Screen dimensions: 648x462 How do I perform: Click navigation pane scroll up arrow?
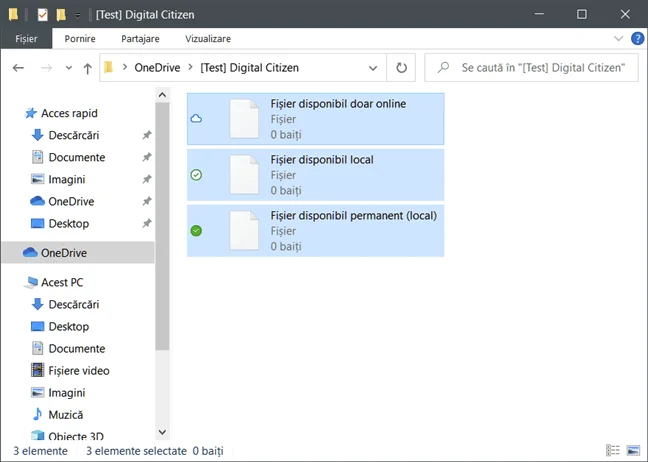coord(162,95)
